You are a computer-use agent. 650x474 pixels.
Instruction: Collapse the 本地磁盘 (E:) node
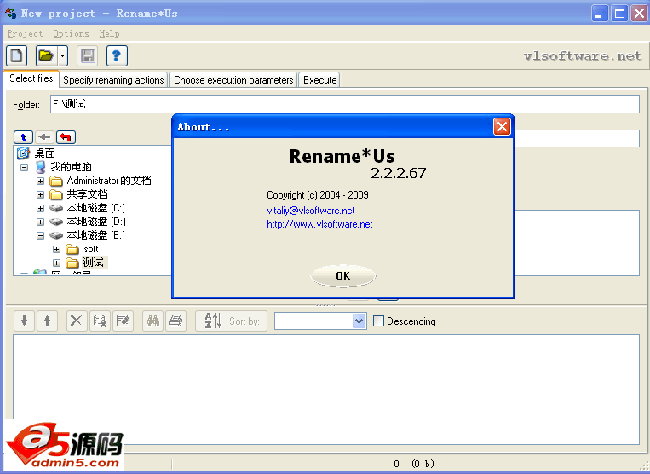(x=40, y=236)
